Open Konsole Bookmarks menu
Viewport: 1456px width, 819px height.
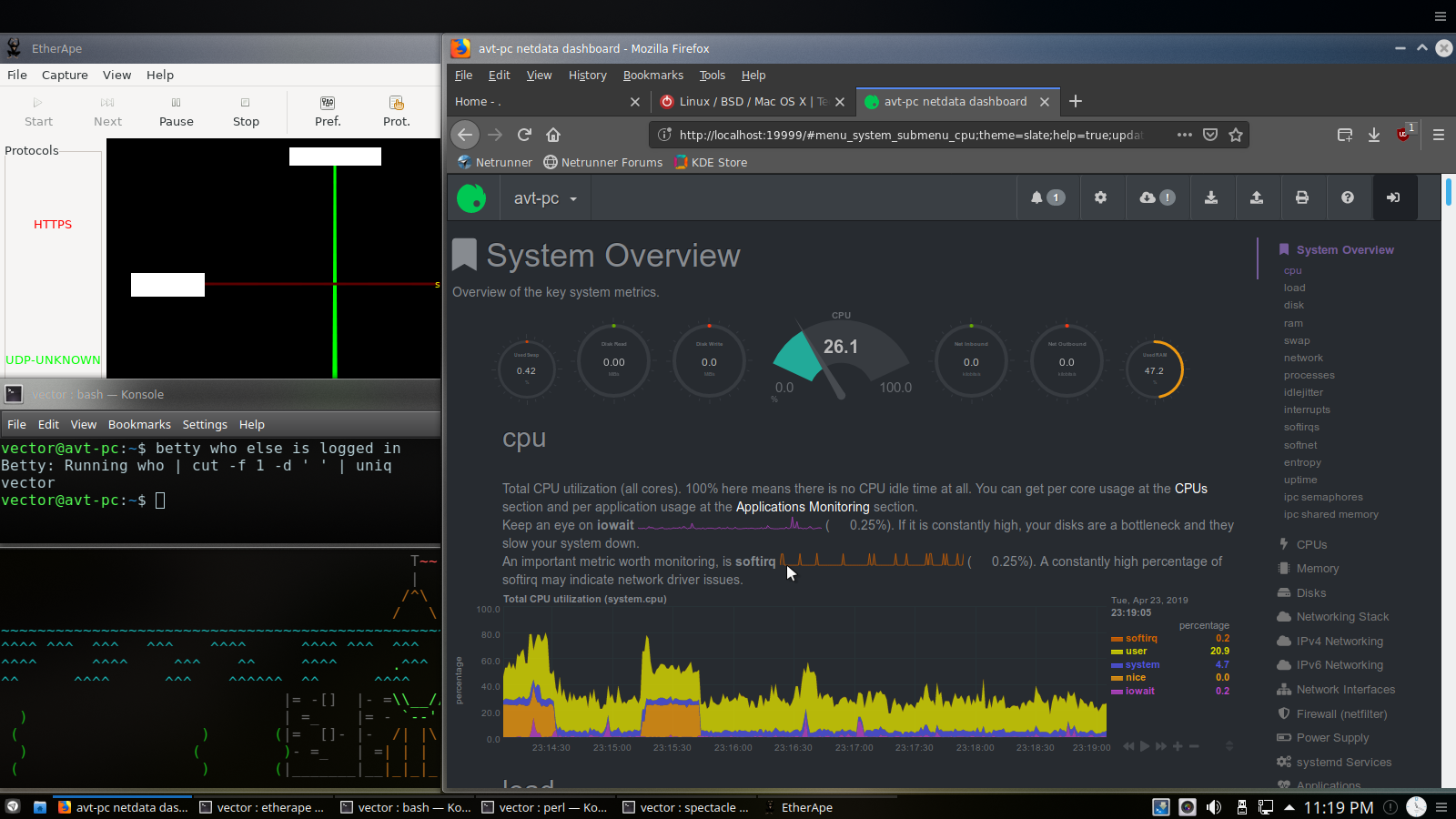[139, 424]
